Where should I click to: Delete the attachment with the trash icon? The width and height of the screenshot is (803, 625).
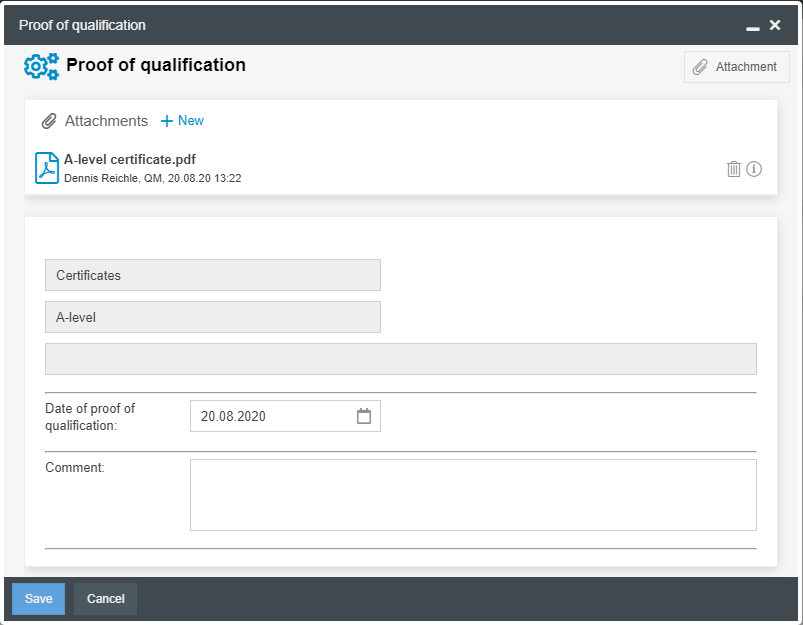pos(733,169)
